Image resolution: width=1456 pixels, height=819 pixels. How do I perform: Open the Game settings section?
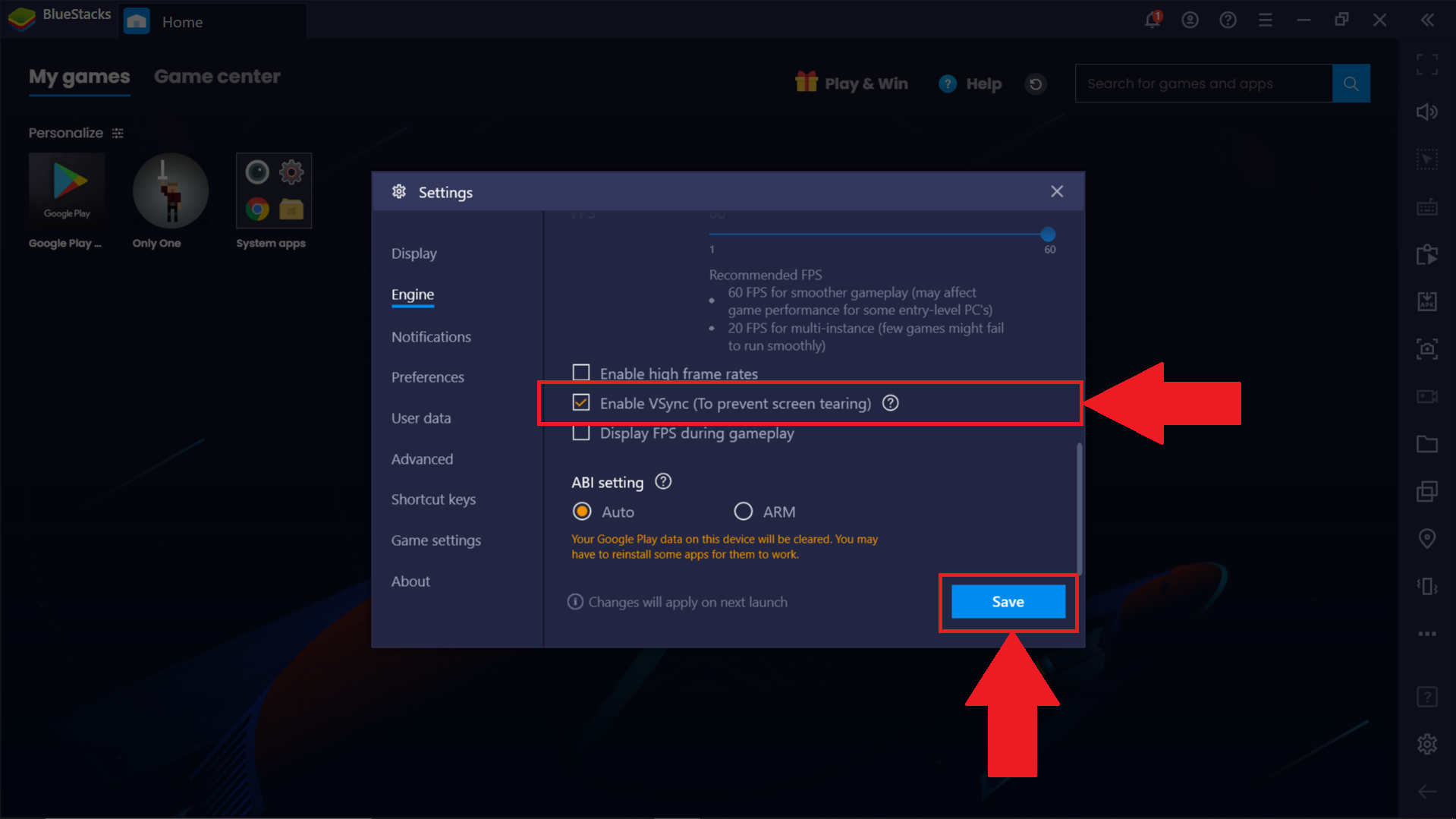[x=436, y=540]
